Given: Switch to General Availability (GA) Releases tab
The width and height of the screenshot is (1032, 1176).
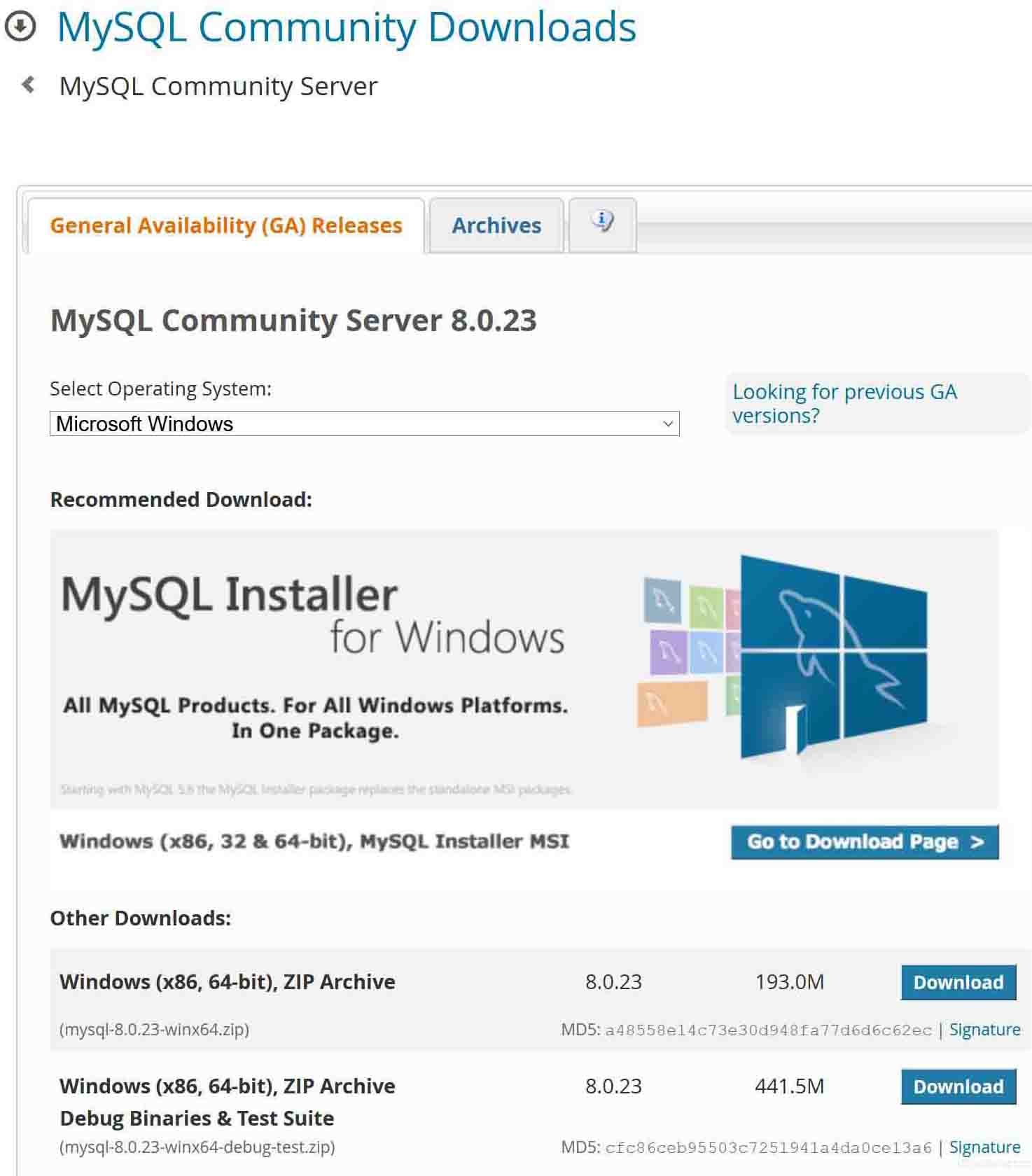Looking at the screenshot, I should (x=226, y=225).
